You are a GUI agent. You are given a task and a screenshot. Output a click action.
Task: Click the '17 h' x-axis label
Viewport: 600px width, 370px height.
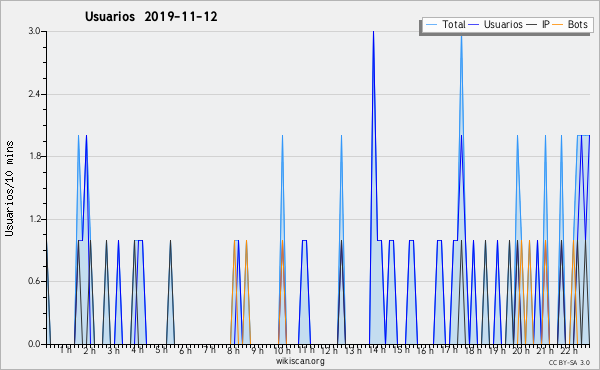pos(449,350)
